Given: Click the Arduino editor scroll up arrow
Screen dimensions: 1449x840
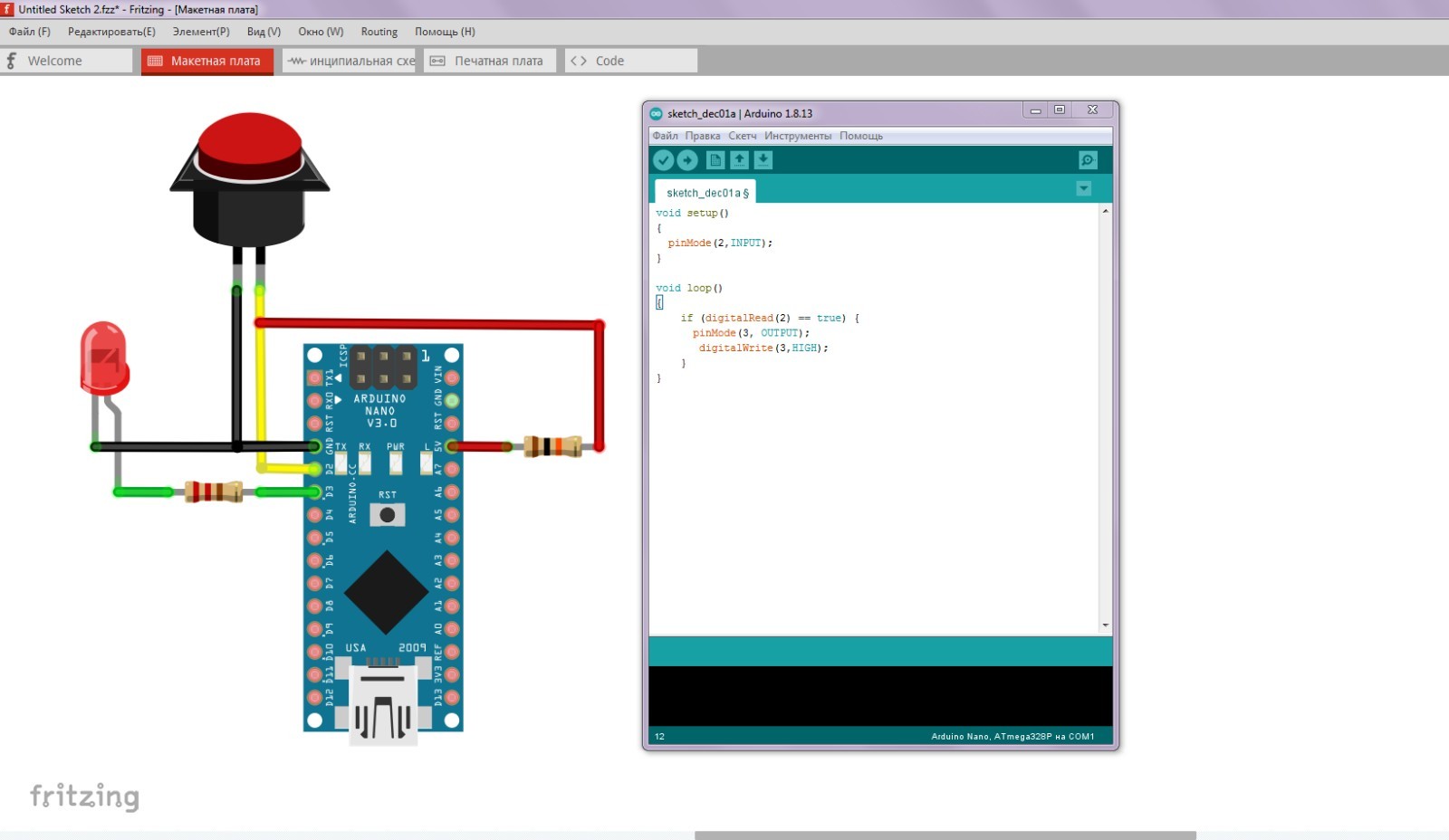Looking at the screenshot, I should pos(1105,211).
